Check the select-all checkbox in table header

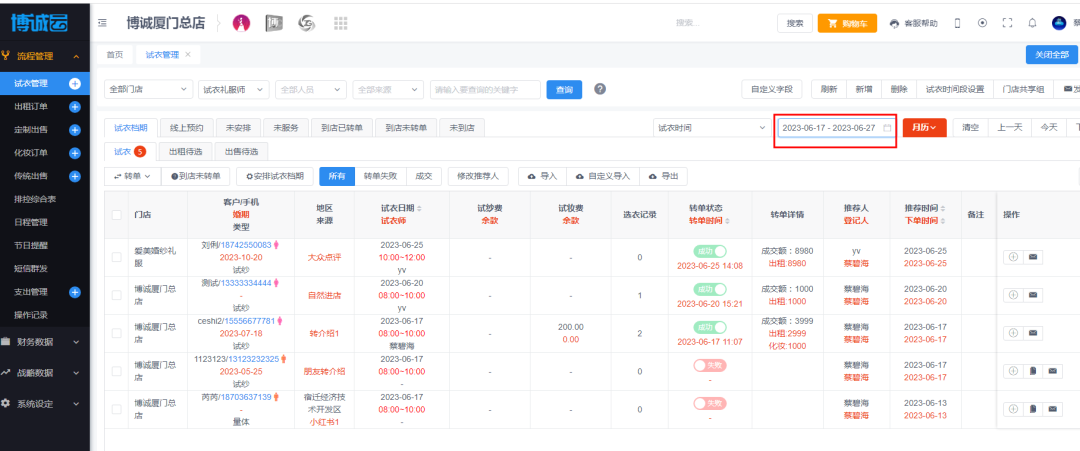(x=116, y=215)
